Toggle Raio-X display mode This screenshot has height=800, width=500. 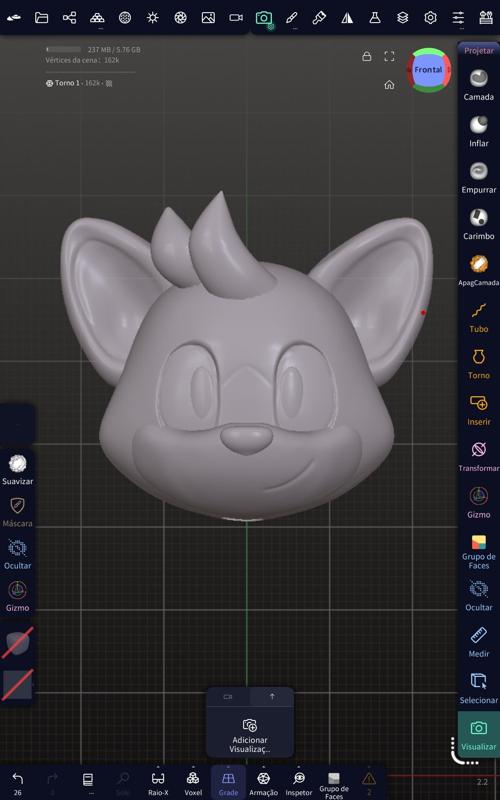(x=158, y=783)
